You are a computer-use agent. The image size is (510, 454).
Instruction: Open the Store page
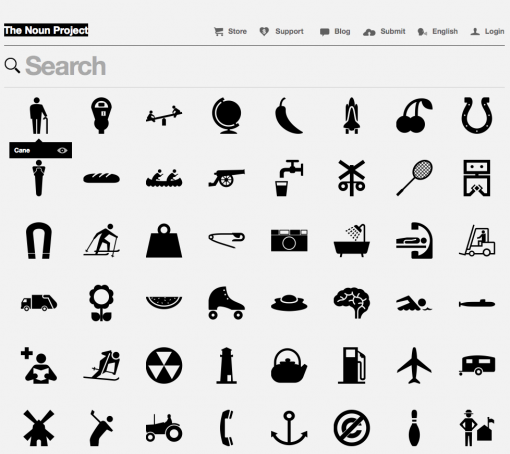tap(230, 31)
